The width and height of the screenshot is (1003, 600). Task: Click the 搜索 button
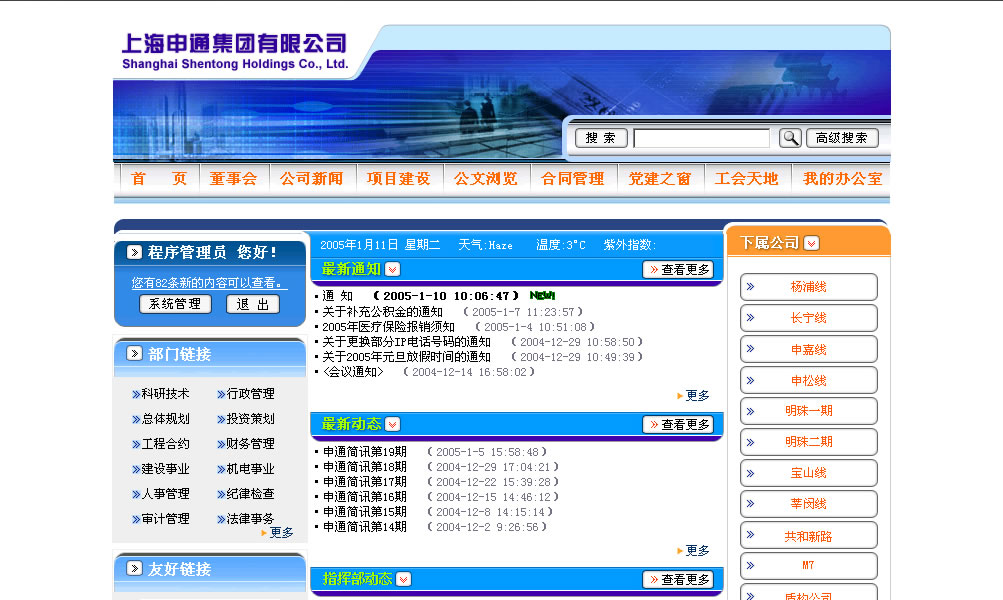click(601, 138)
